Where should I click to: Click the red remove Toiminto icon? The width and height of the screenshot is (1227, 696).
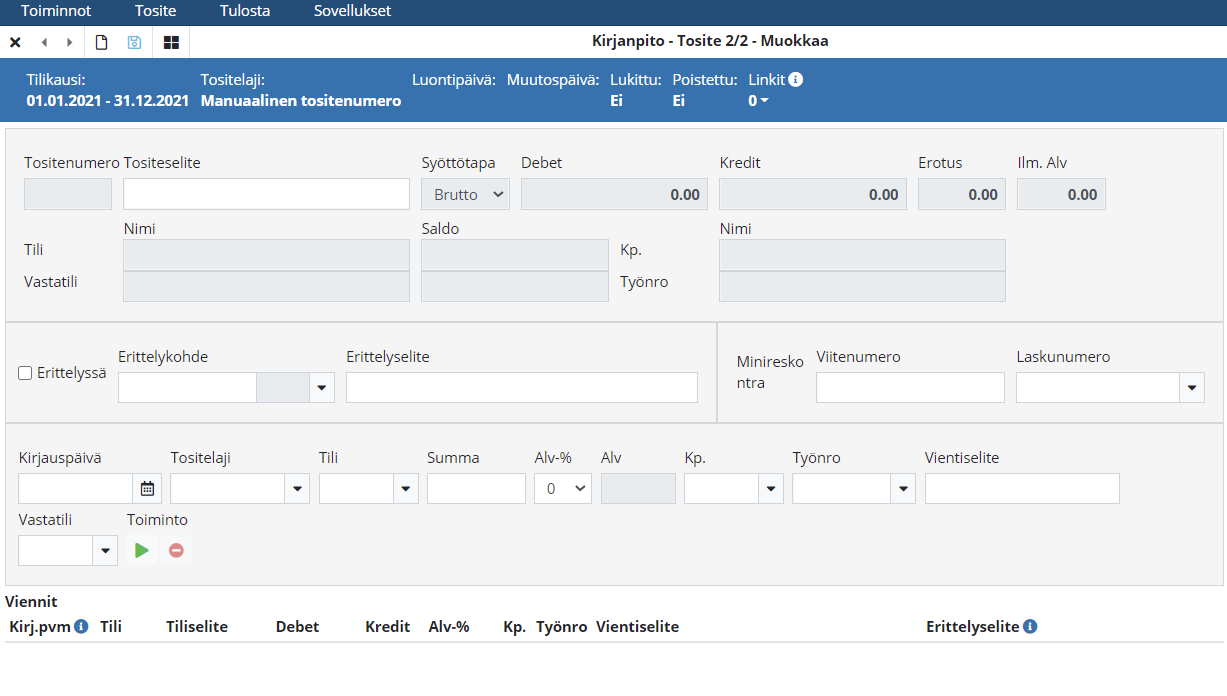click(176, 550)
